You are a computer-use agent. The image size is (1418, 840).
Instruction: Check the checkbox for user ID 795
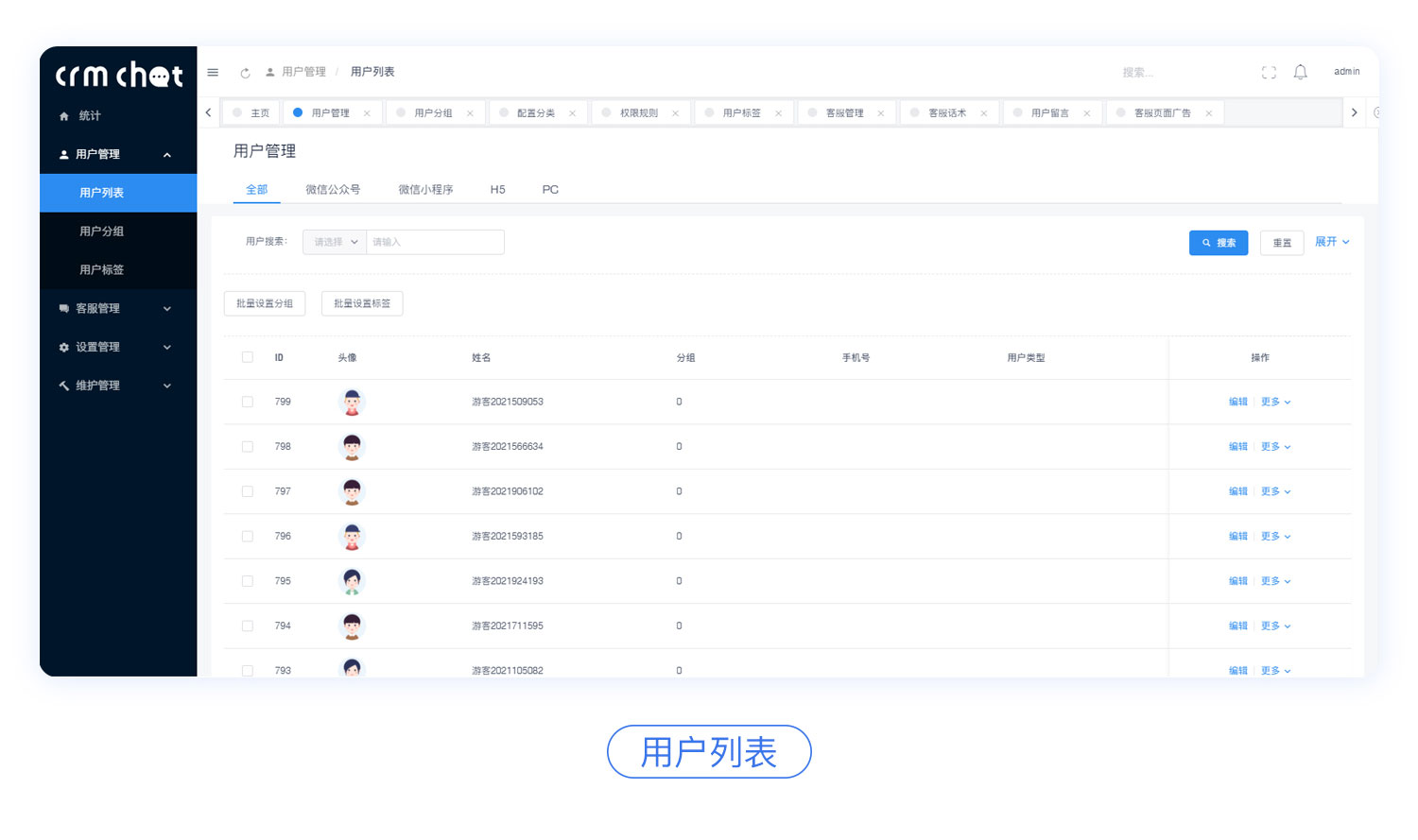247,580
